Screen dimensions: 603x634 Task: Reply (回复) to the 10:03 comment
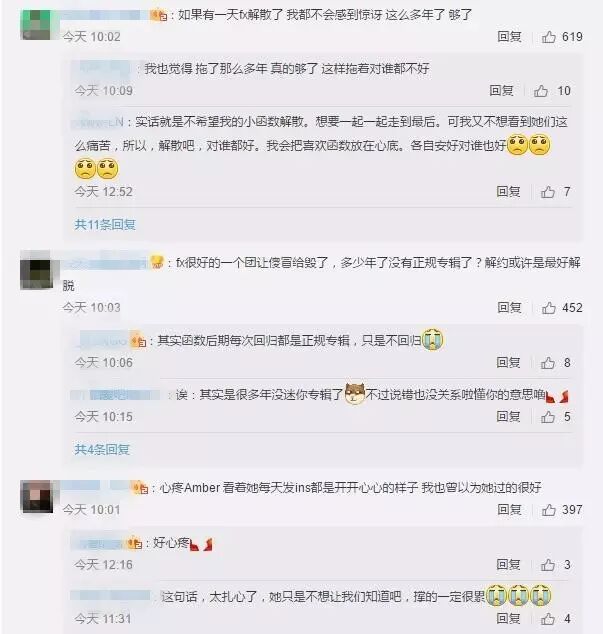[509, 308]
